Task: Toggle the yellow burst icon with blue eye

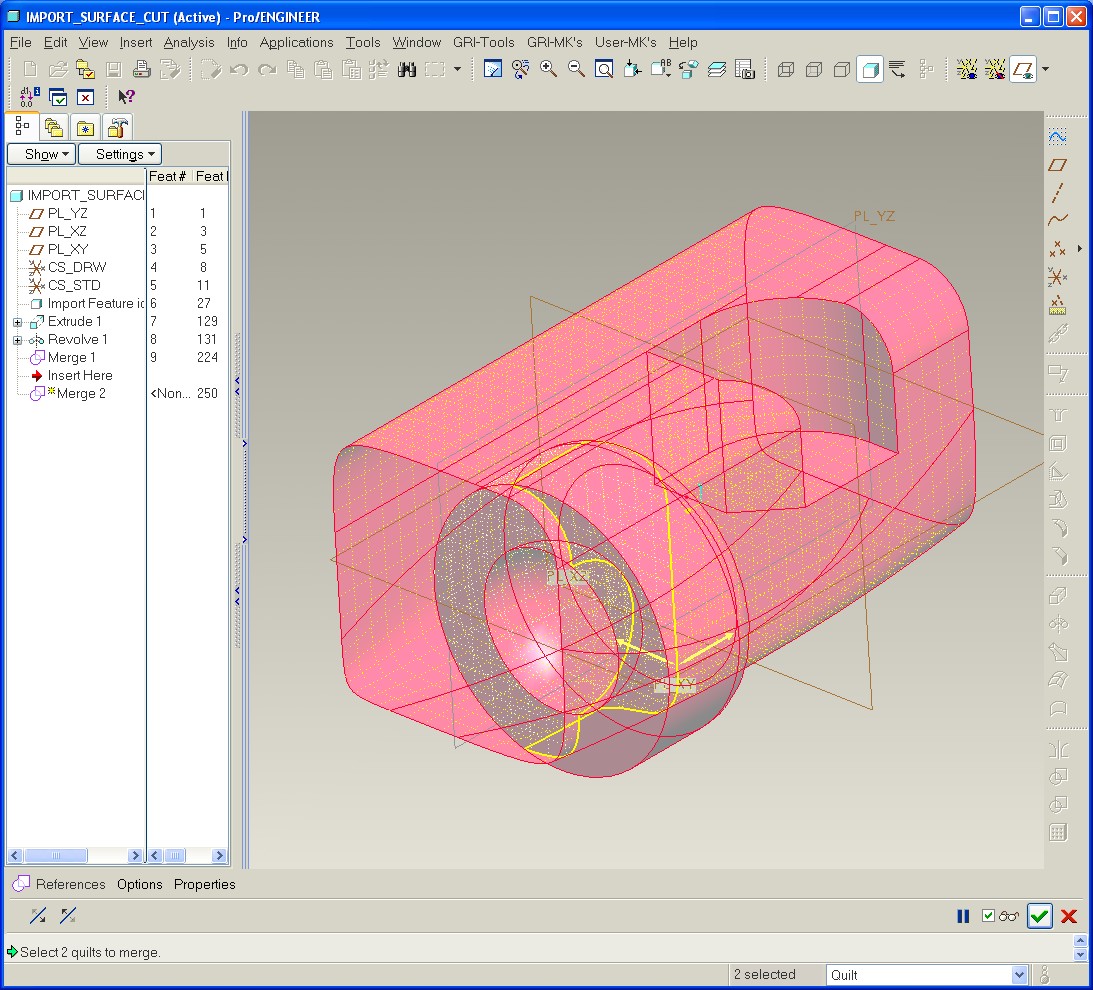Action: click(967, 69)
